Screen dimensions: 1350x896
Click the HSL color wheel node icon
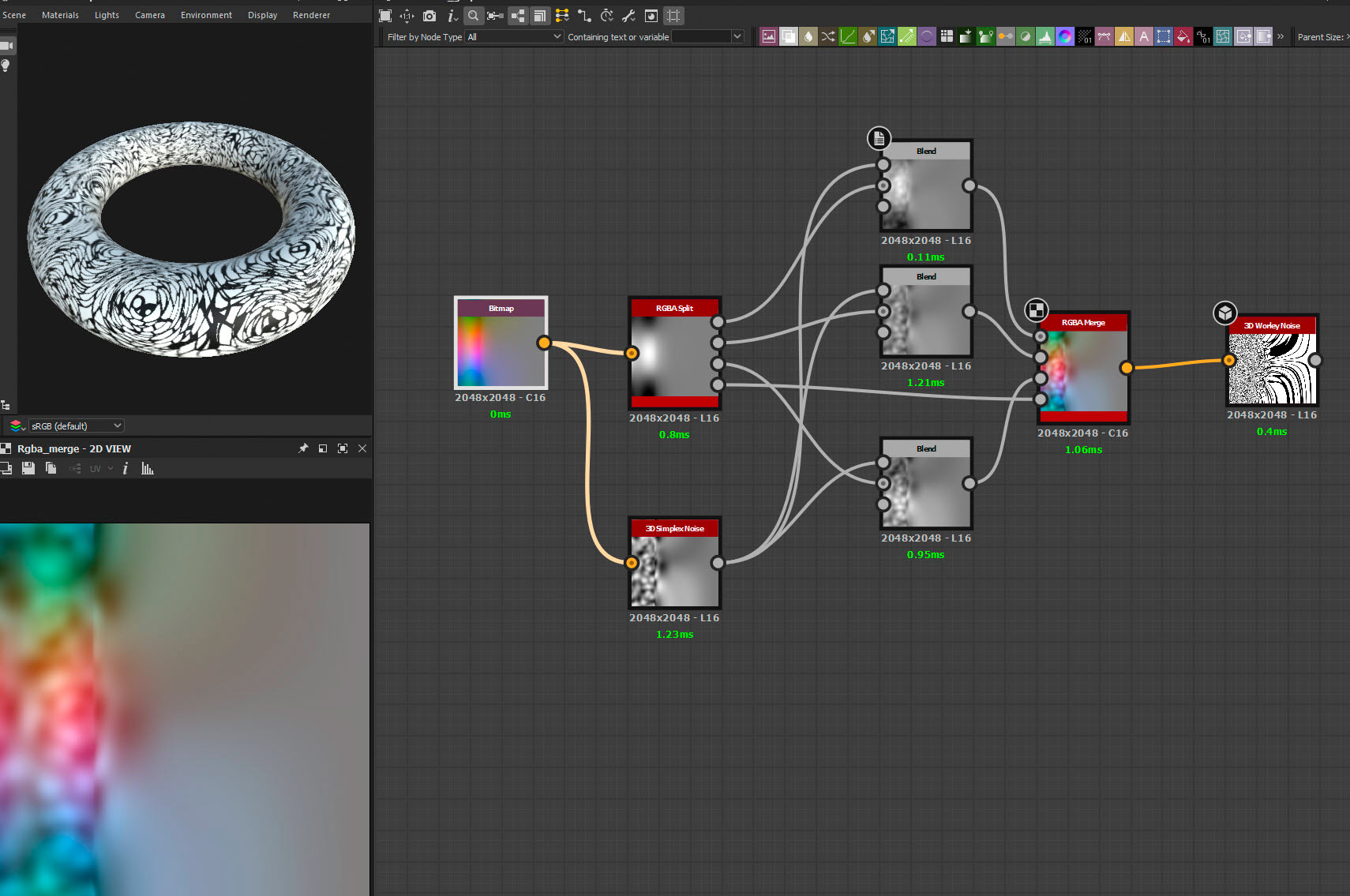click(1064, 36)
